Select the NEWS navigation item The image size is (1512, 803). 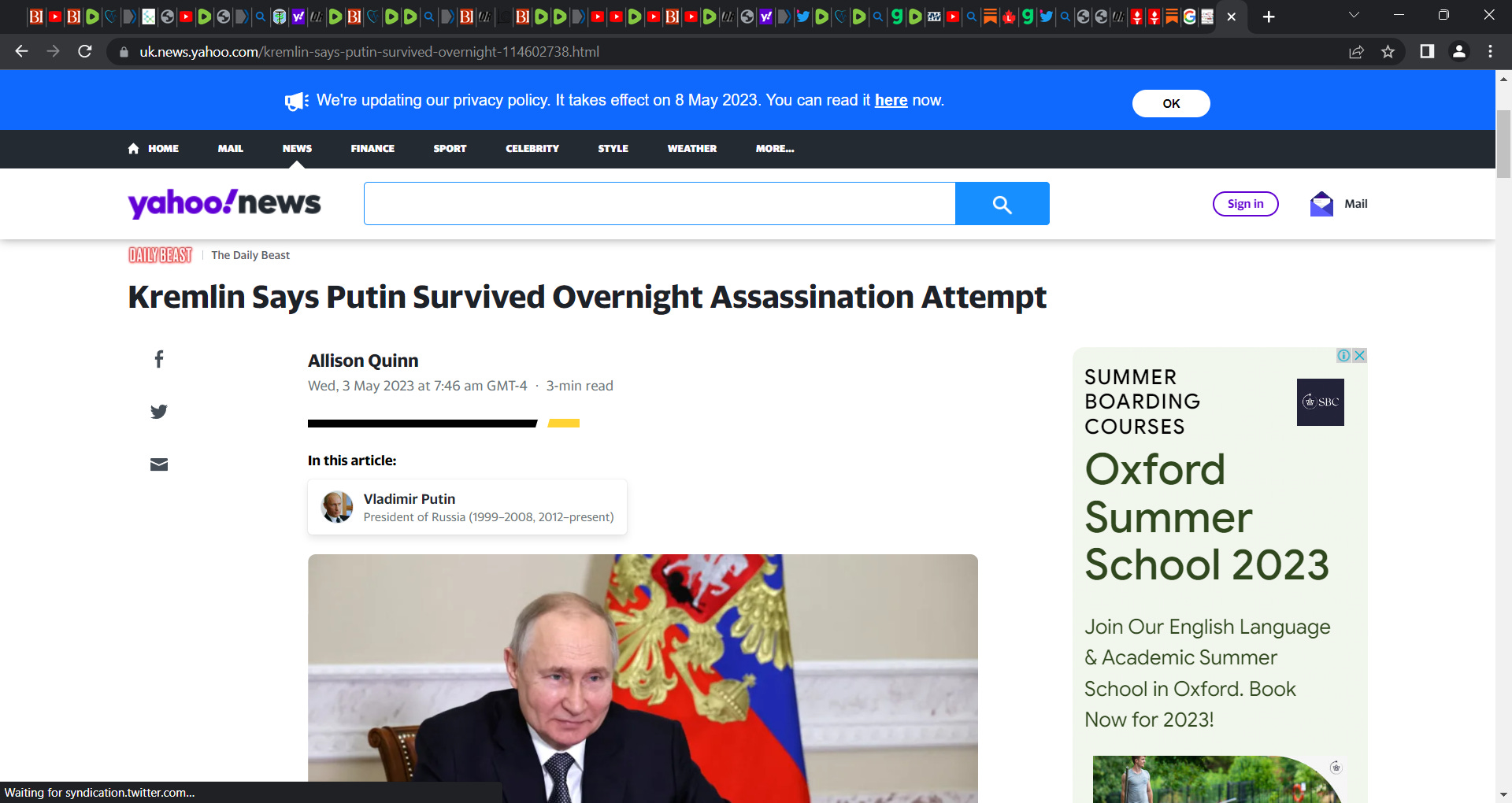[297, 149]
